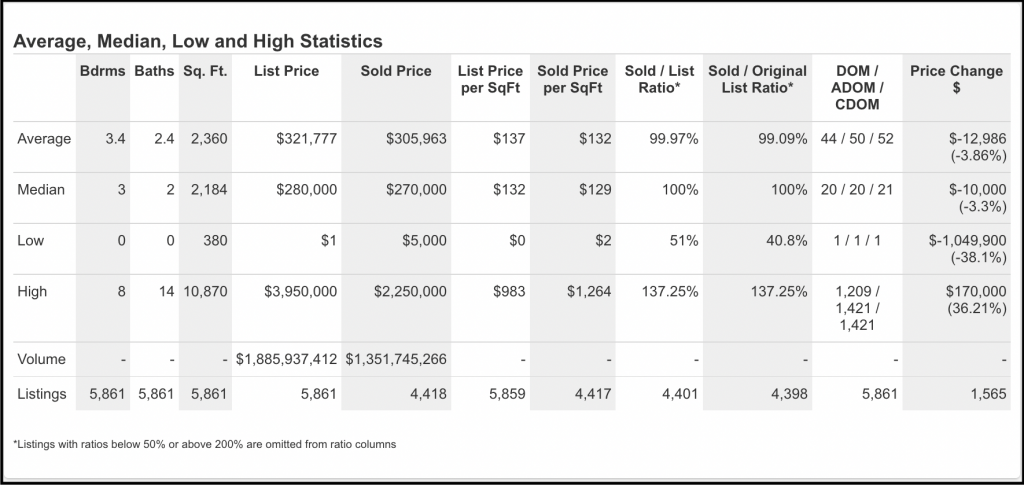Click the Sold Price column header

pyautogui.click(x=398, y=71)
